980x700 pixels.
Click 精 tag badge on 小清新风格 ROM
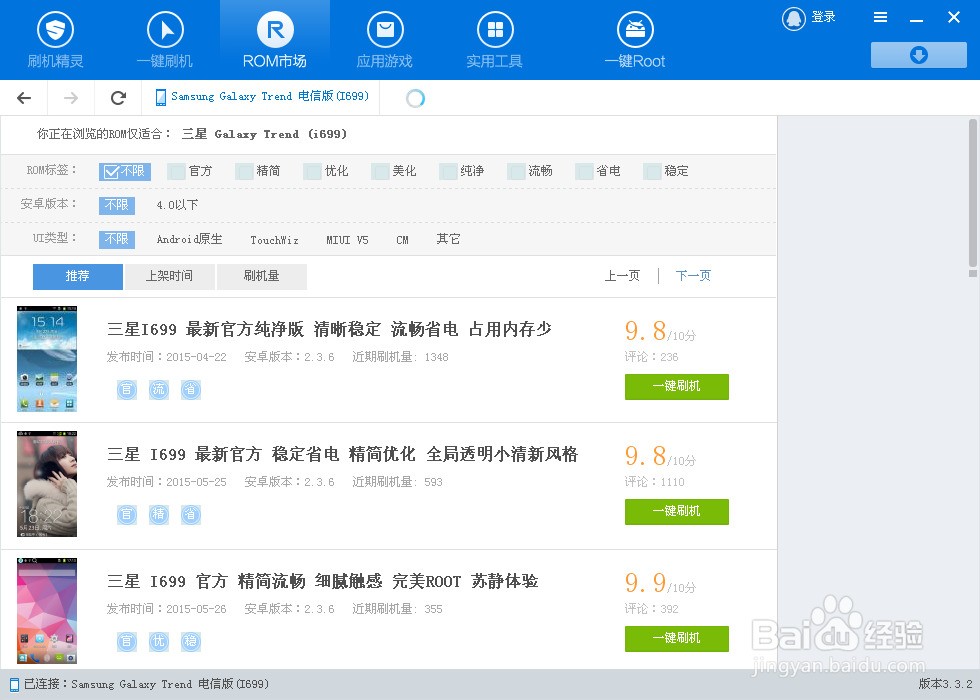[x=159, y=514]
